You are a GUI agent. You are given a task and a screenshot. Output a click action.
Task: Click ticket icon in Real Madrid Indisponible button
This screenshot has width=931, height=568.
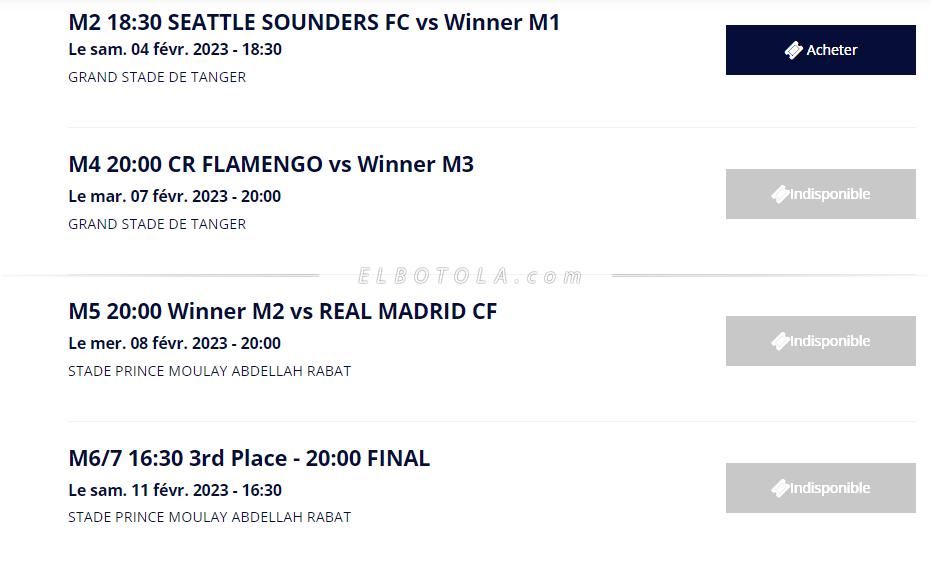point(780,341)
